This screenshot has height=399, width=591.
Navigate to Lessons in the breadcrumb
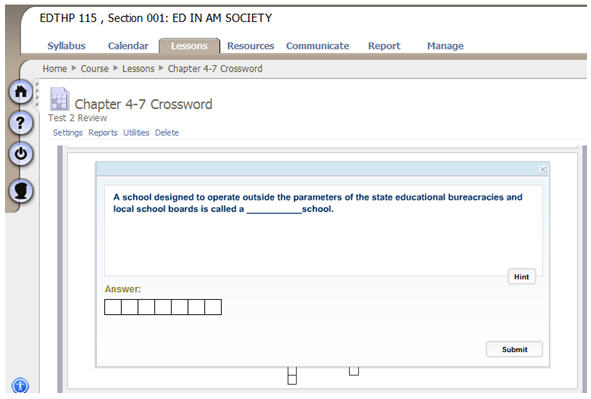click(x=138, y=69)
